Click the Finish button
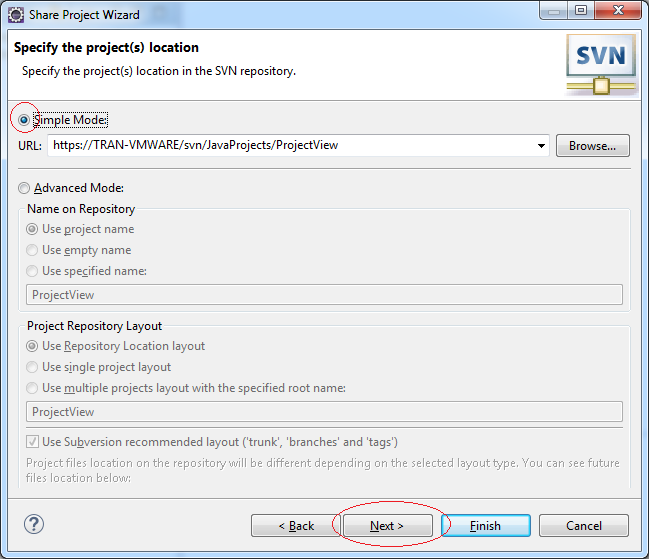Viewport: 649px width, 559px height. (x=486, y=526)
